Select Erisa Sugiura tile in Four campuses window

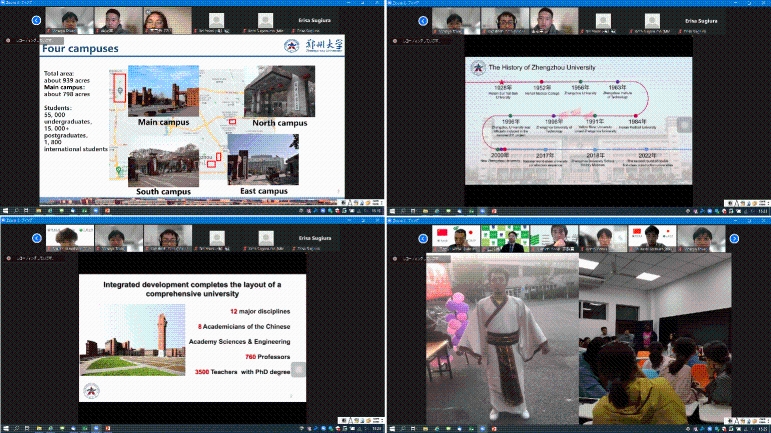(x=315, y=21)
